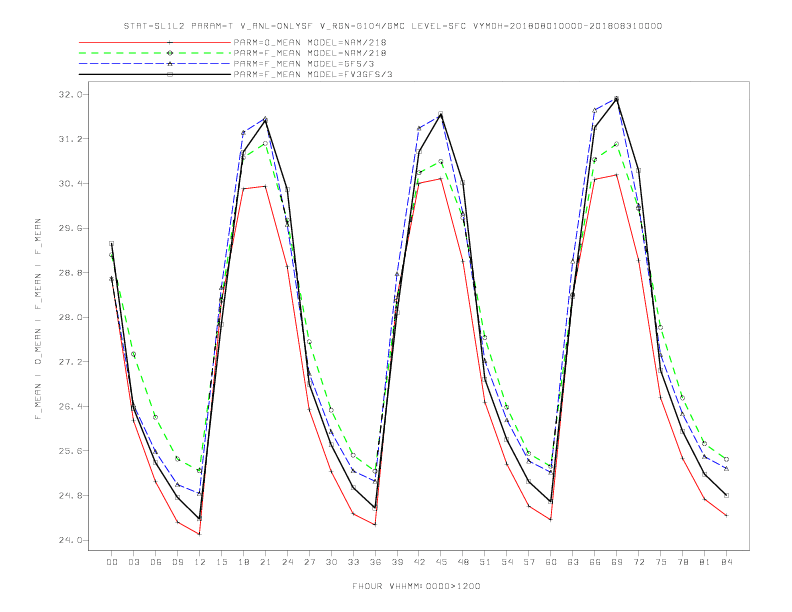The height and width of the screenshot is (612, 792).
Task: Select legend entry PARM=F_MEAN MODEL=FV3GFS/3
Action: coord(313,74)
